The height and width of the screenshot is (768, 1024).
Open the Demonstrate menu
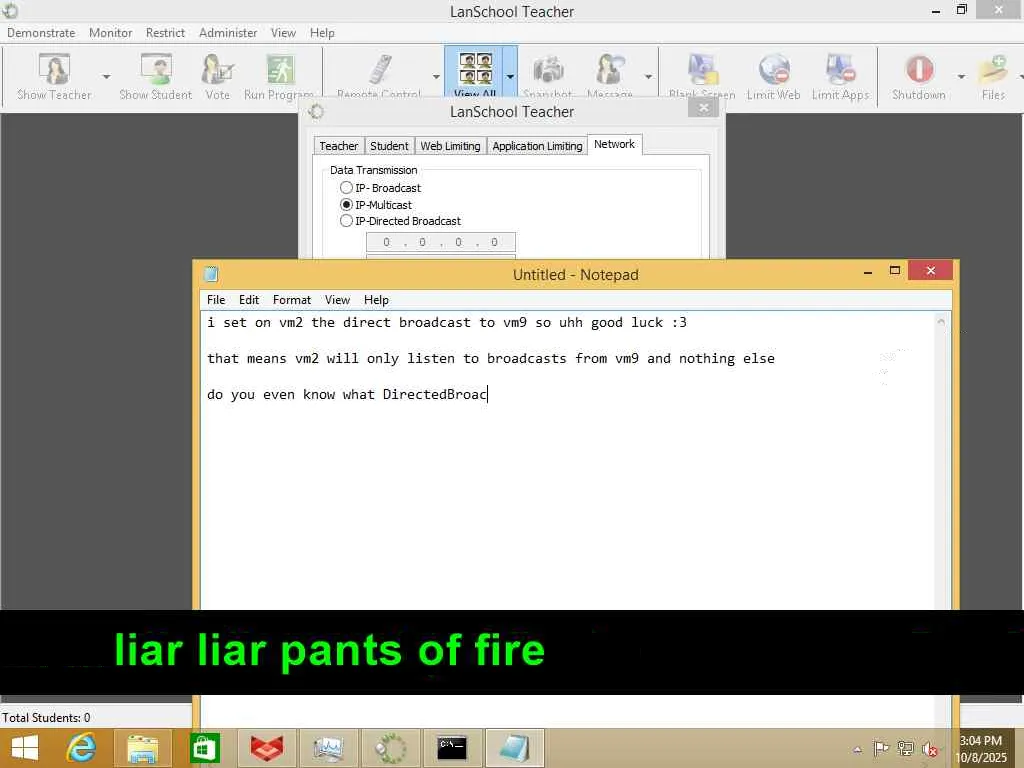(x=41, y=33)
